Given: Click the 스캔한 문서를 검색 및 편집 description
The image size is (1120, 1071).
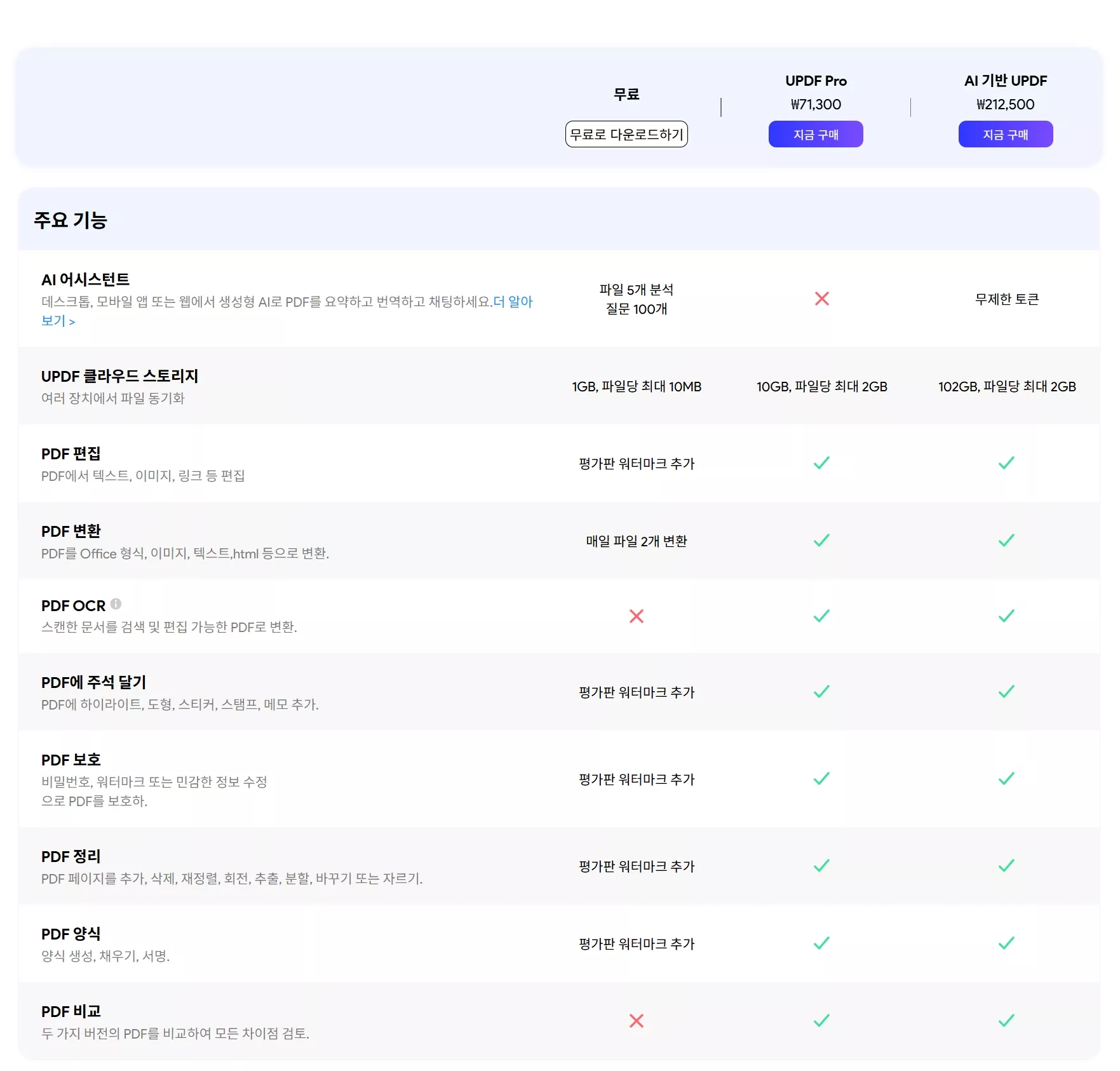Looking at the screenshot, I should point(169,627).
